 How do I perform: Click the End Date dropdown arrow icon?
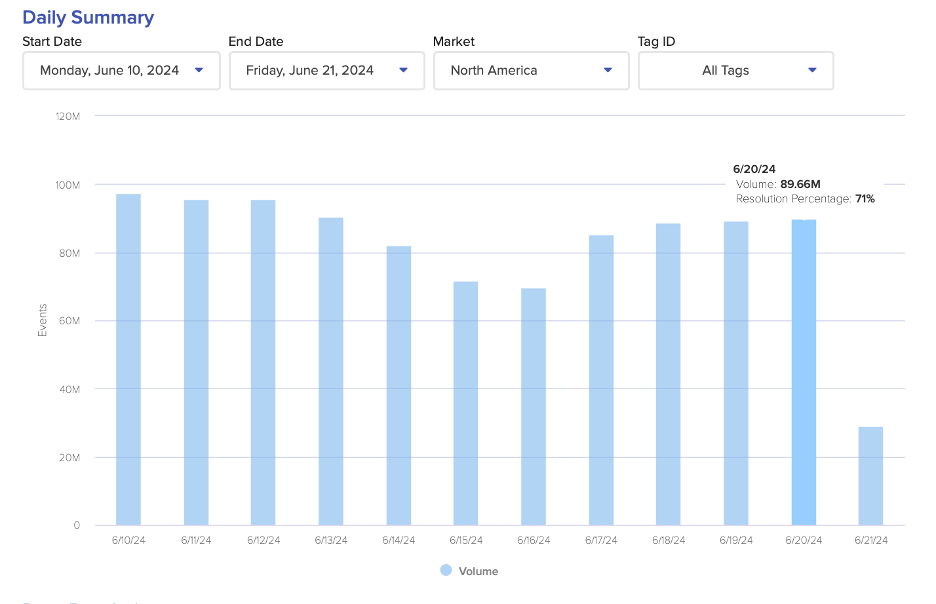(403, 70)
